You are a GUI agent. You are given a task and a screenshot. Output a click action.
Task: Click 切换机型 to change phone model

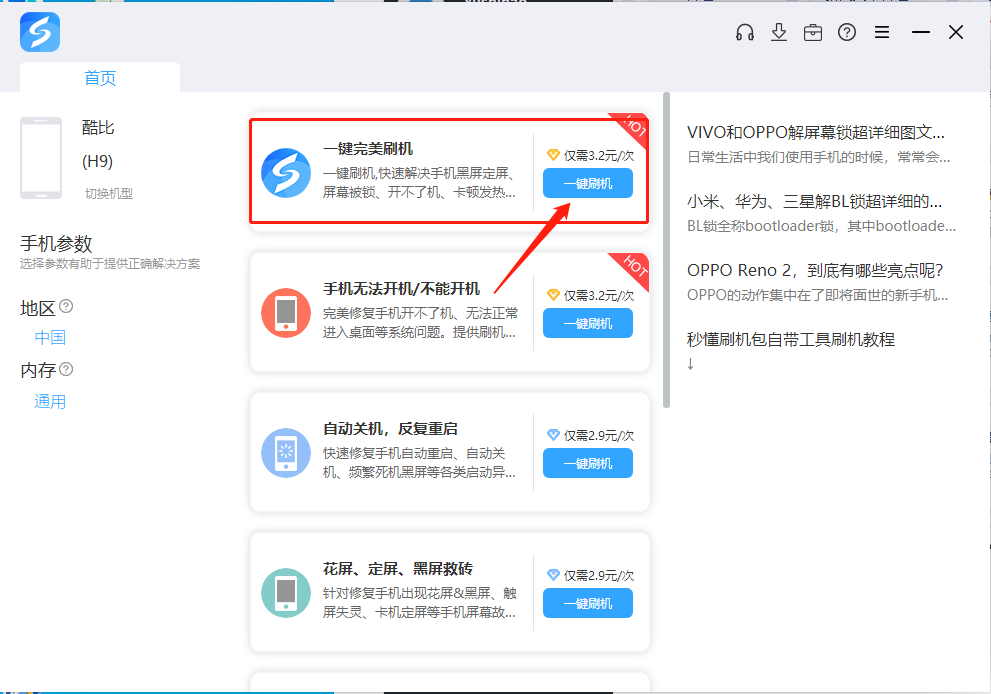(109, 193)
